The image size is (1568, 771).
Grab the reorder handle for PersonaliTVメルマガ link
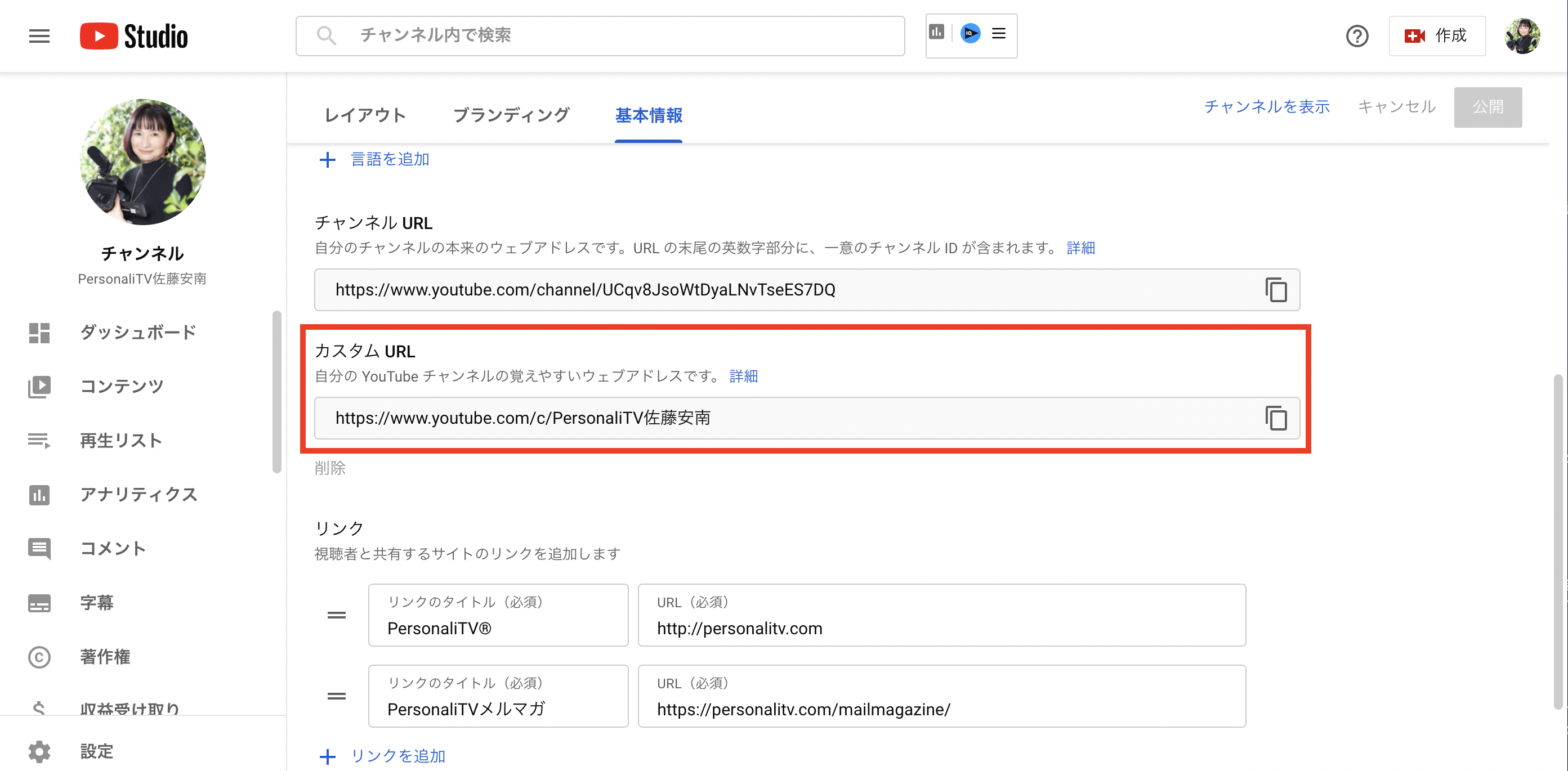pyautogui.click(x=337, y=696)
